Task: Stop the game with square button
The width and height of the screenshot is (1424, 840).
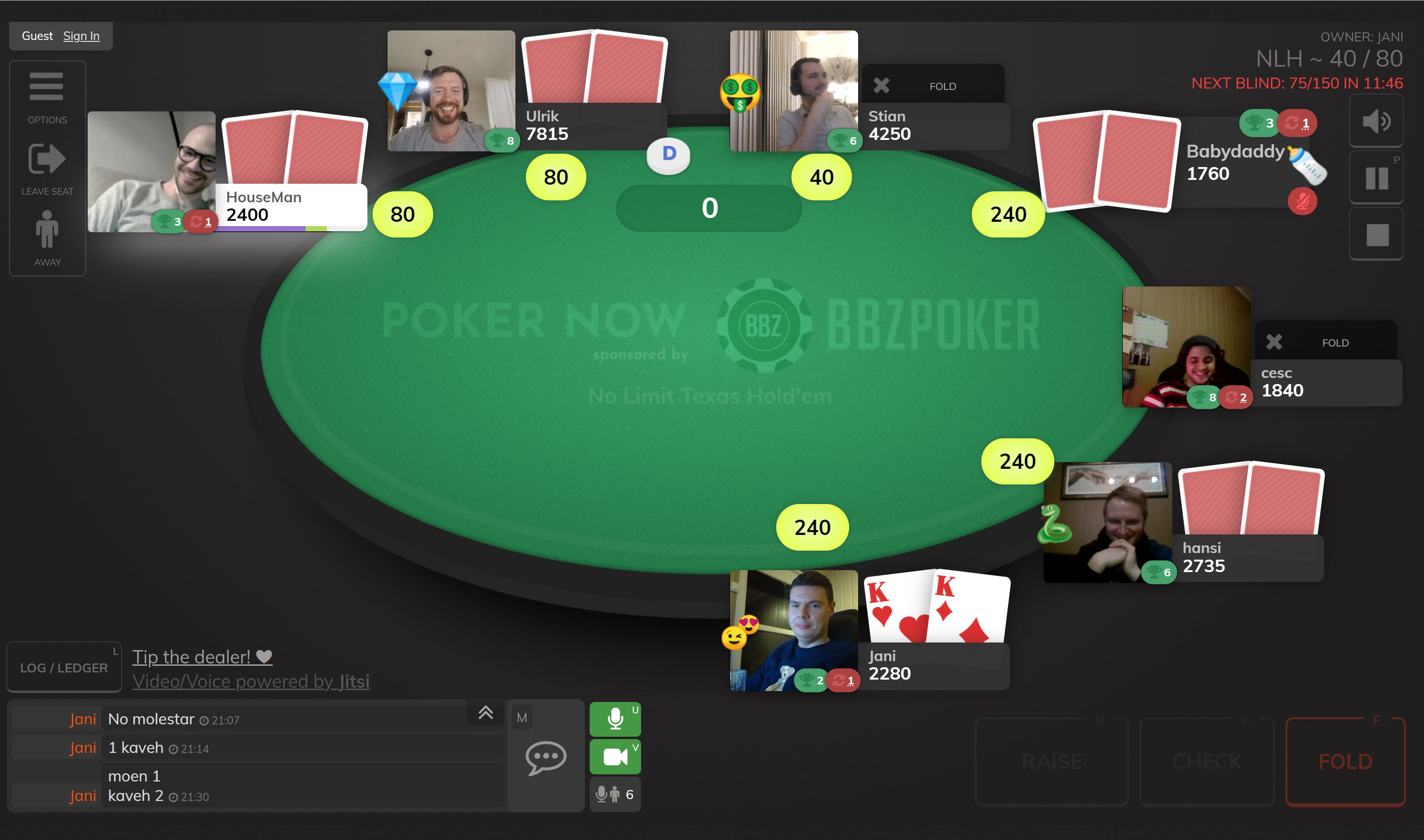Action: [x=1376, y=234]
